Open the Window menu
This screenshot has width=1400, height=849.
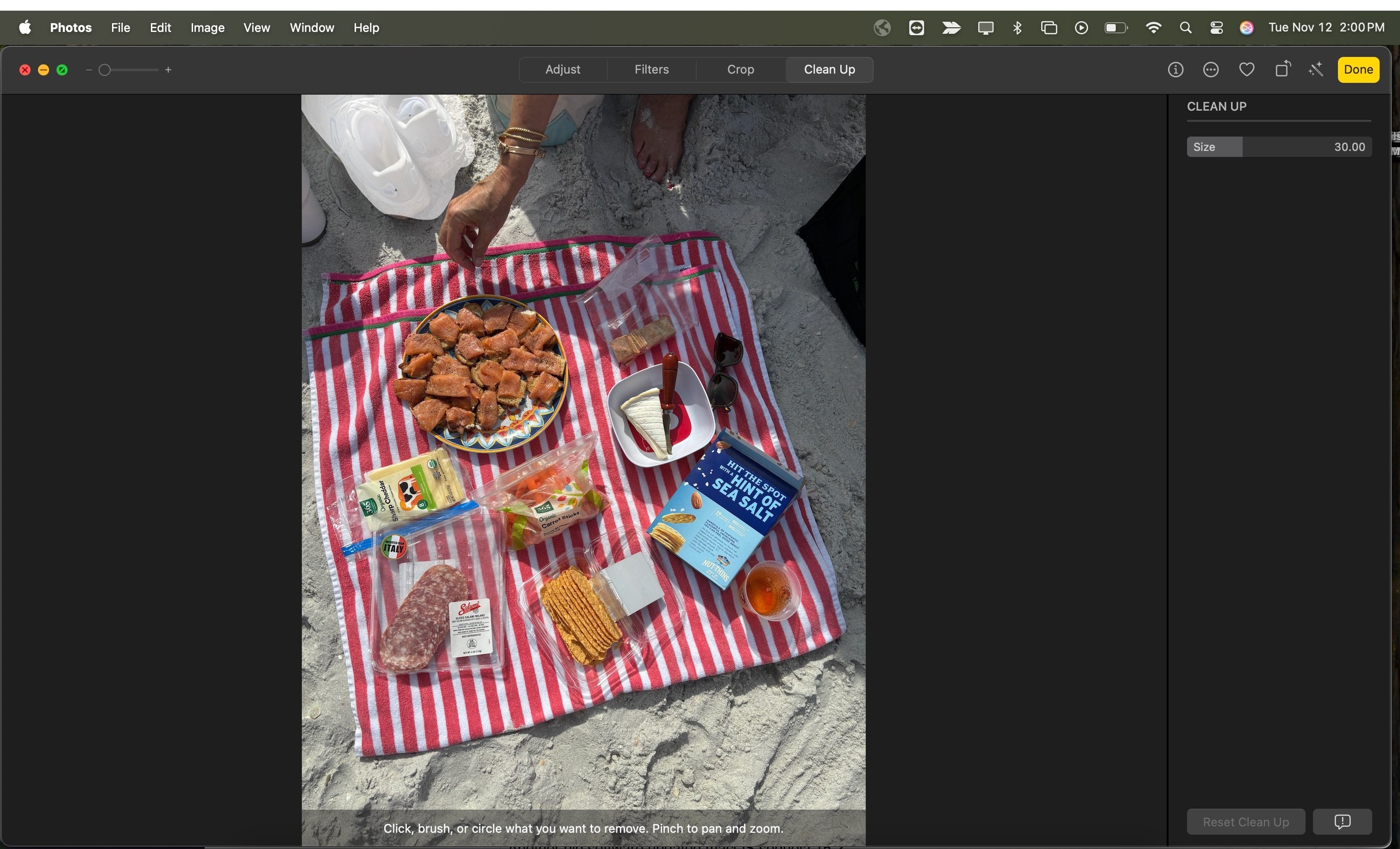tap(312, 27)
